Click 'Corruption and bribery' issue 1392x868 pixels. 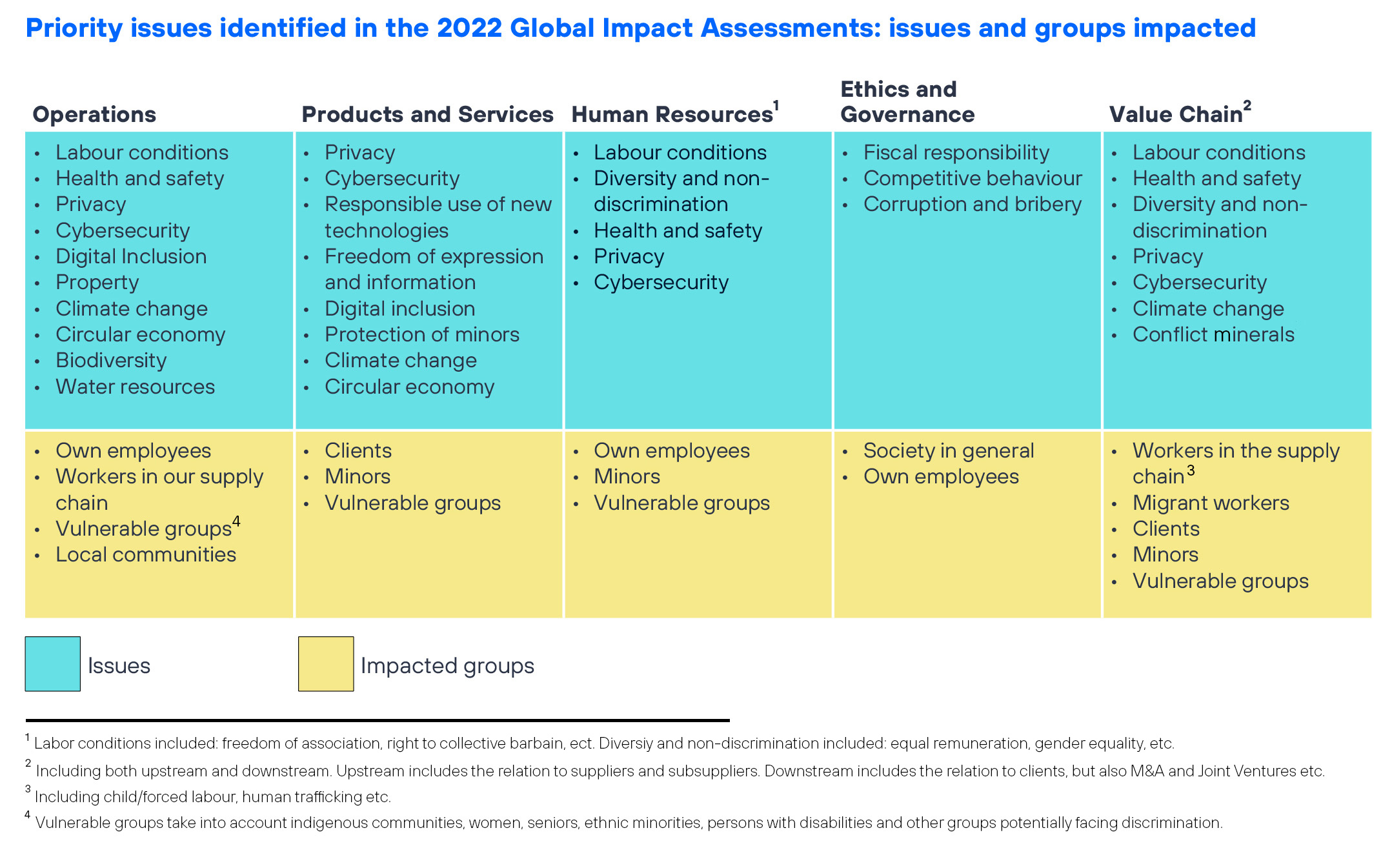pos(972,204)
